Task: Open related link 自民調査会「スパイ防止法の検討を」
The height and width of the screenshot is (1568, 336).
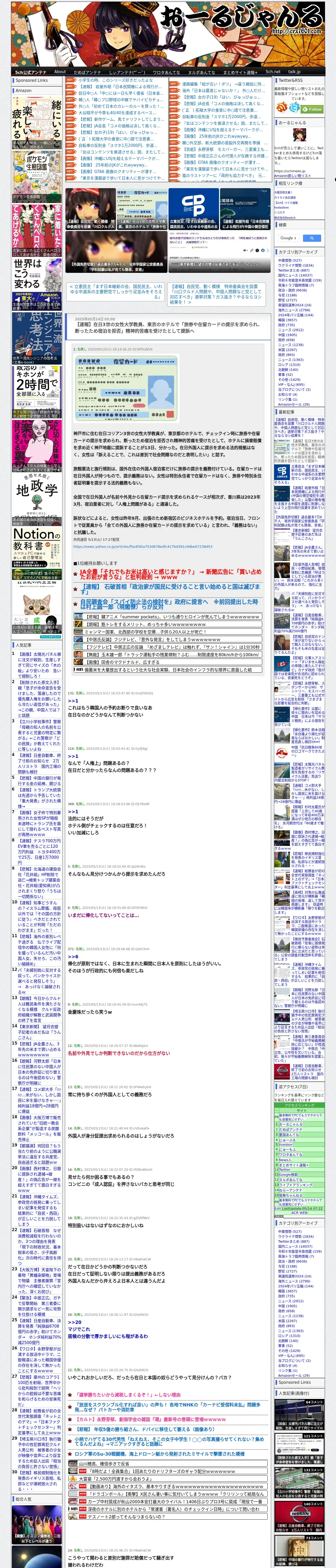Action: coord(169,604)
